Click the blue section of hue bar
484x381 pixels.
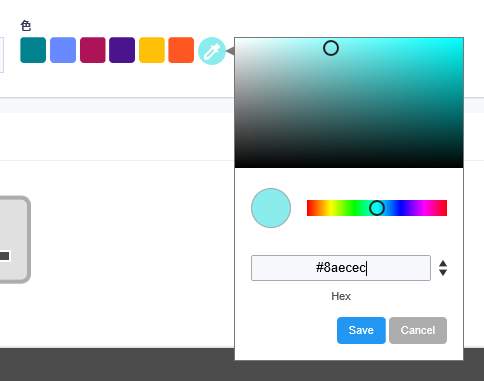point(402,208)
